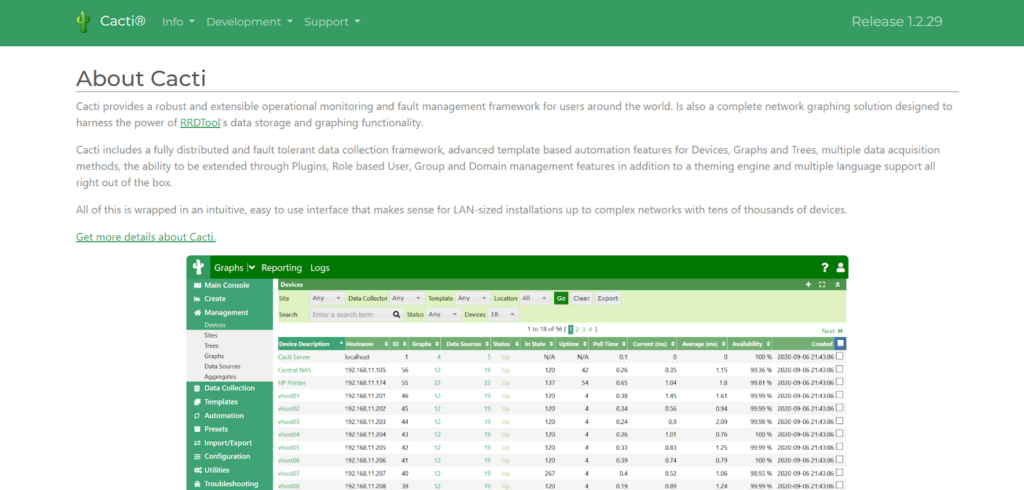The height and width of the screenshot is (490, 1024).
Task: Check the vhost04 row checkbox
Action: (840, 434)
